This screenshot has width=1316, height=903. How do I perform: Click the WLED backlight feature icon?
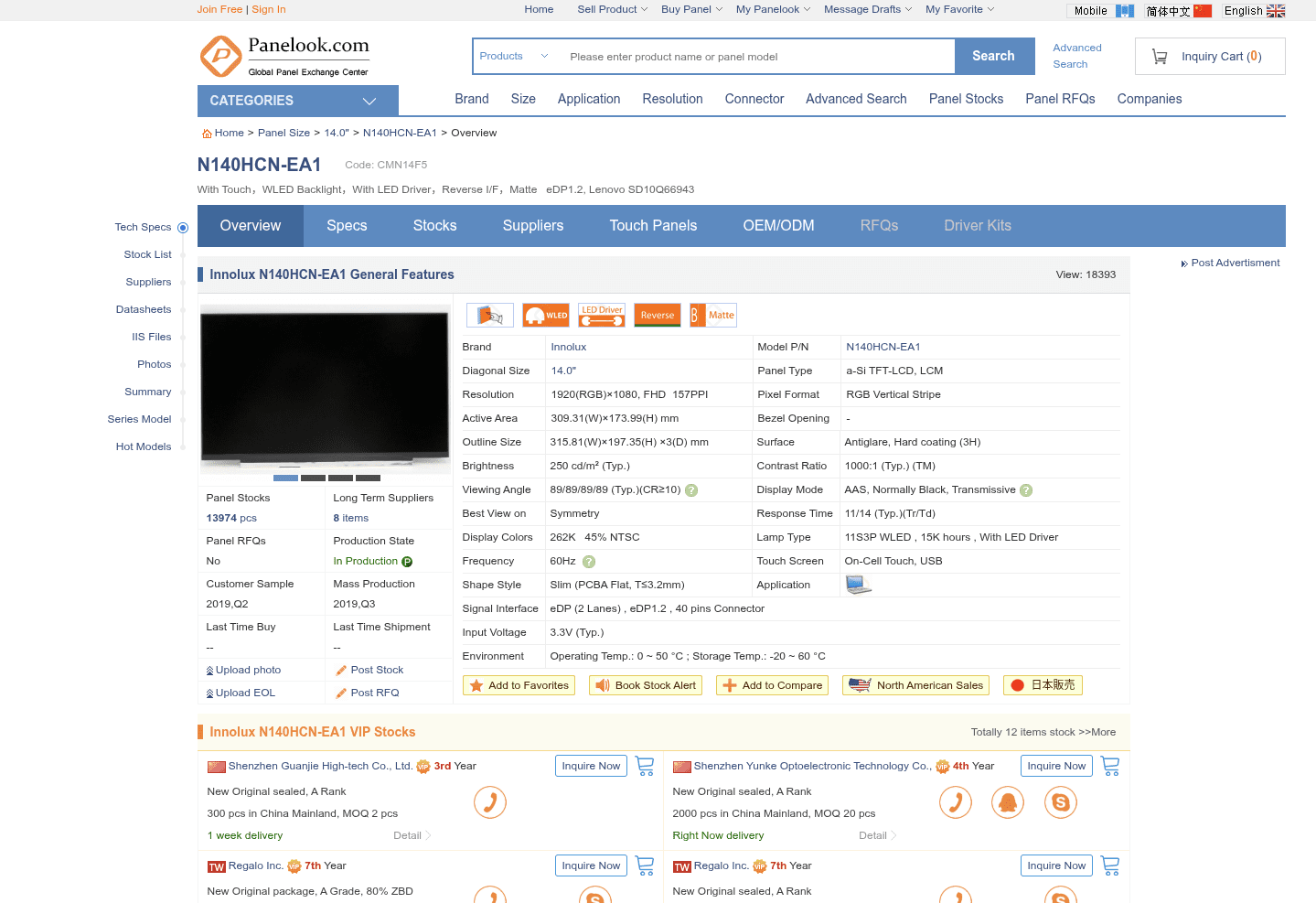[546, 315]
